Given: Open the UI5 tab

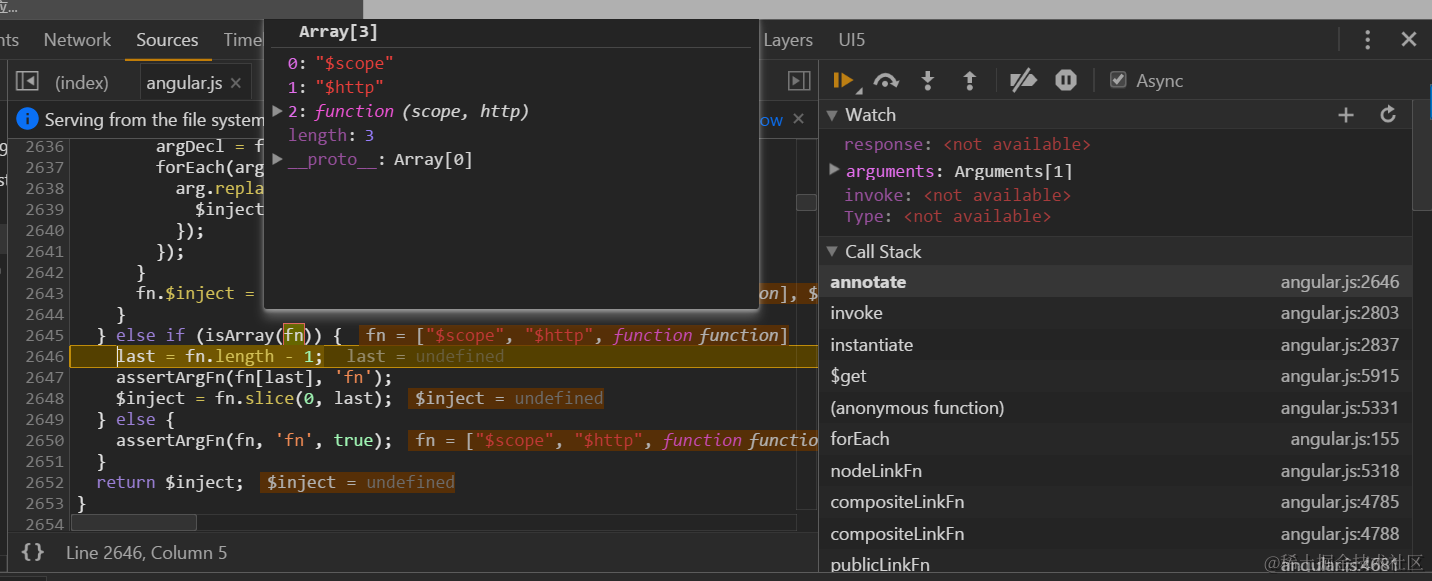Looking at the screenshot, I should [852, 40].
